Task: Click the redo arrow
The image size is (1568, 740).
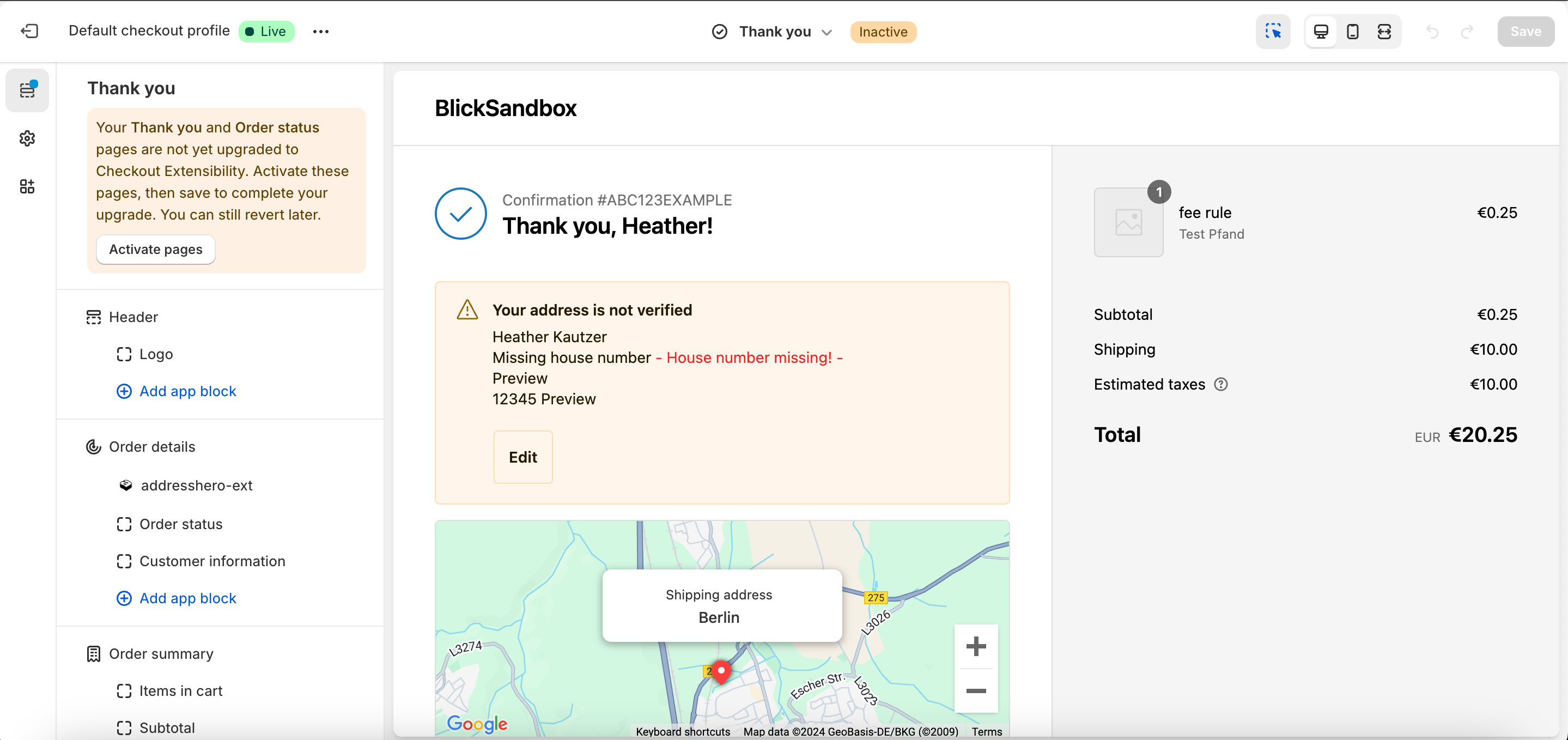Action: [1467, 32]
